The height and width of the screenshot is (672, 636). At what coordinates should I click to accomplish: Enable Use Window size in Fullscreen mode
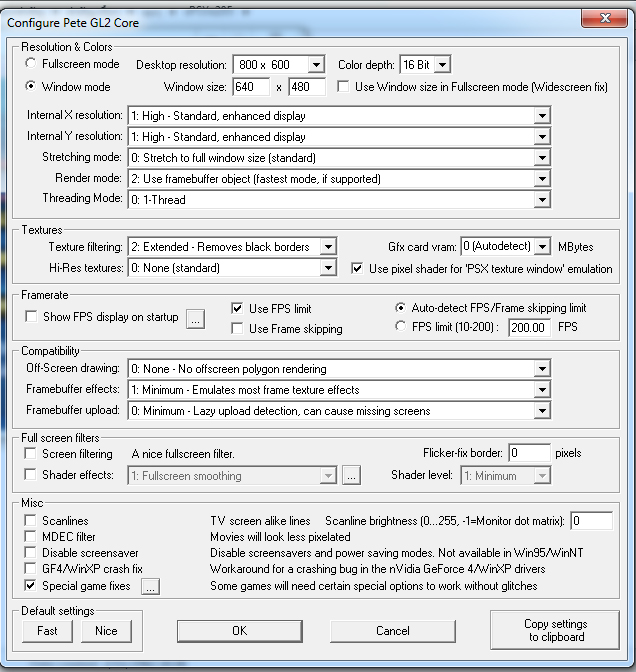(343, 87)
